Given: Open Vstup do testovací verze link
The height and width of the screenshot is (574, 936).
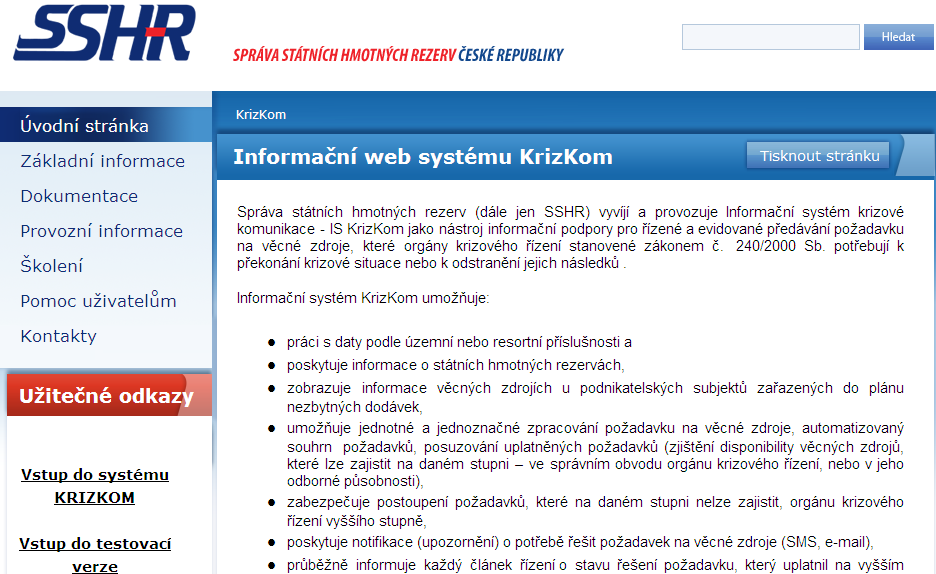Looking at the screenshot, I should 95,555.
